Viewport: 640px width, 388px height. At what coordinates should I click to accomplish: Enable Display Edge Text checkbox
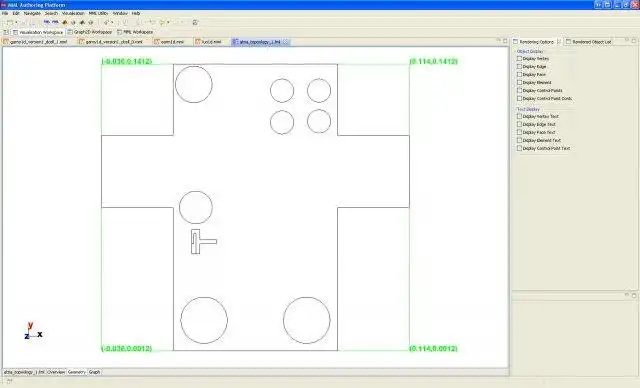(519, 124)
